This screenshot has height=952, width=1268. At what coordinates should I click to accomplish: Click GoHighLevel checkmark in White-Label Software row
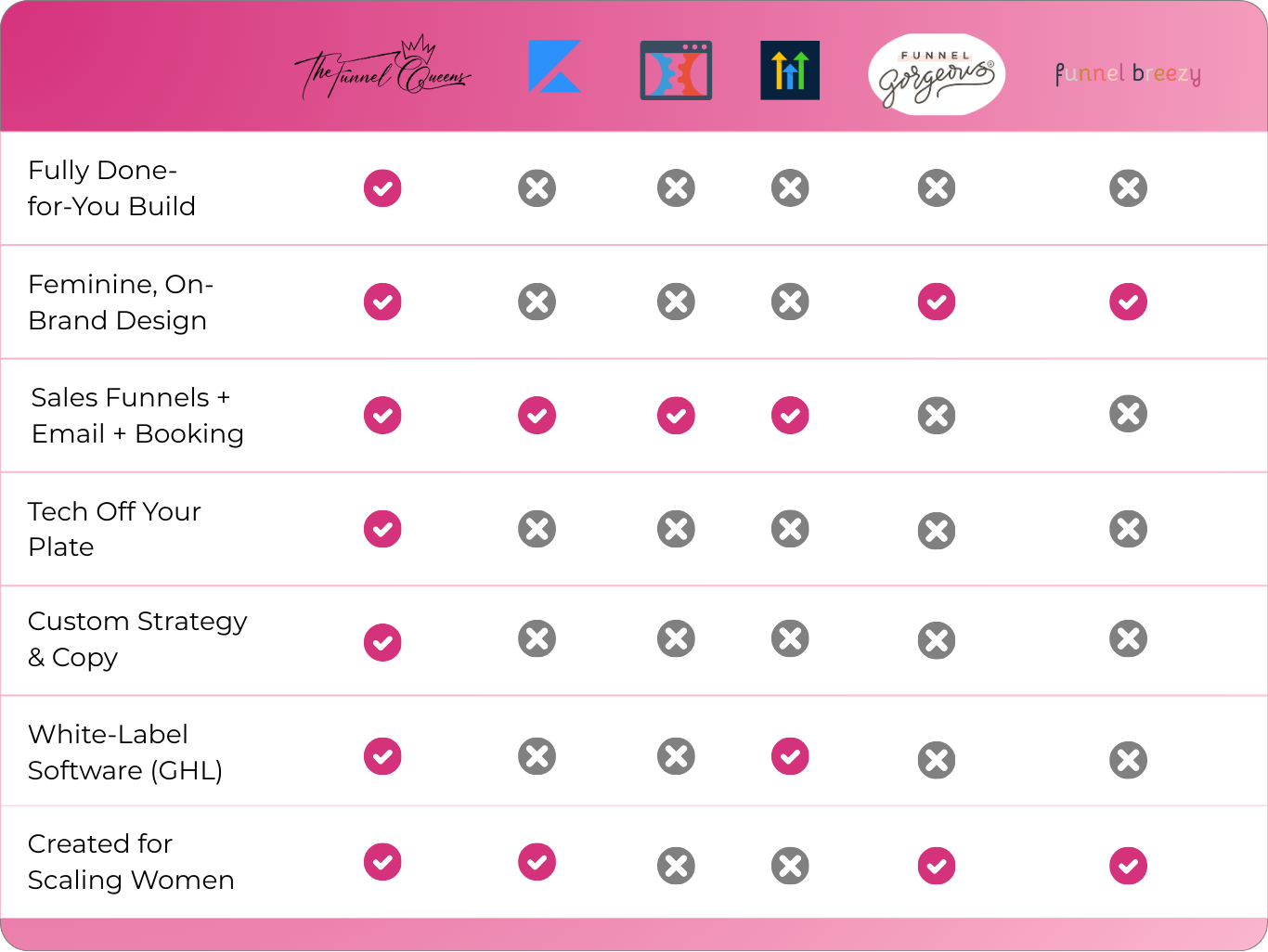click(790, 756)
